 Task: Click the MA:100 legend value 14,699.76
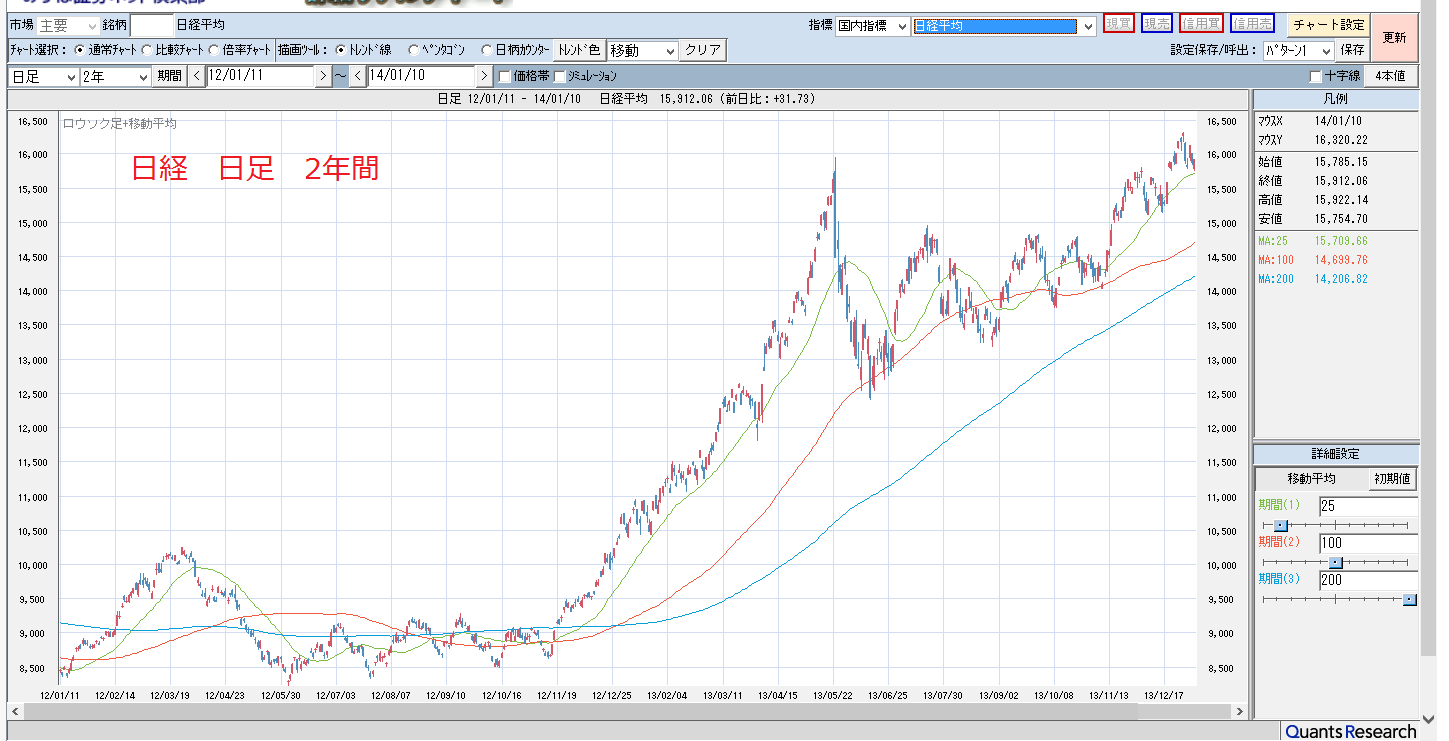point(1340,260)
